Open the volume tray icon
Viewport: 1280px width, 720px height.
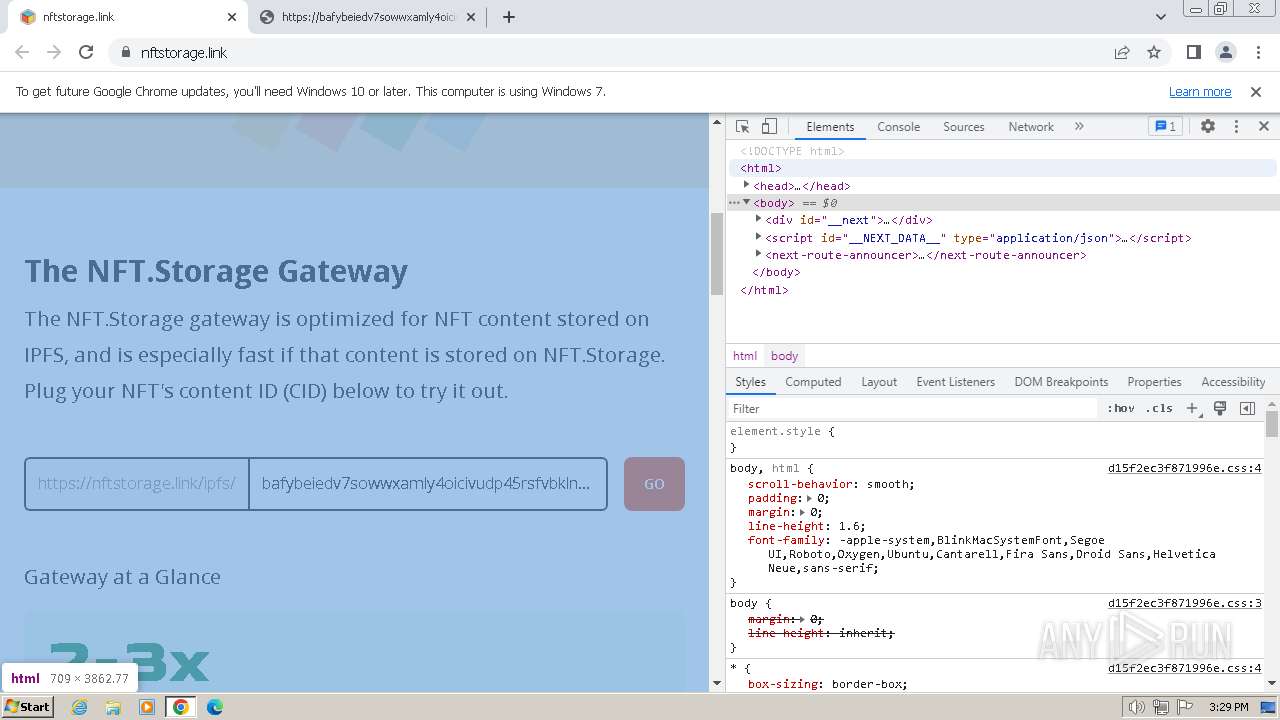[1138, 707]
